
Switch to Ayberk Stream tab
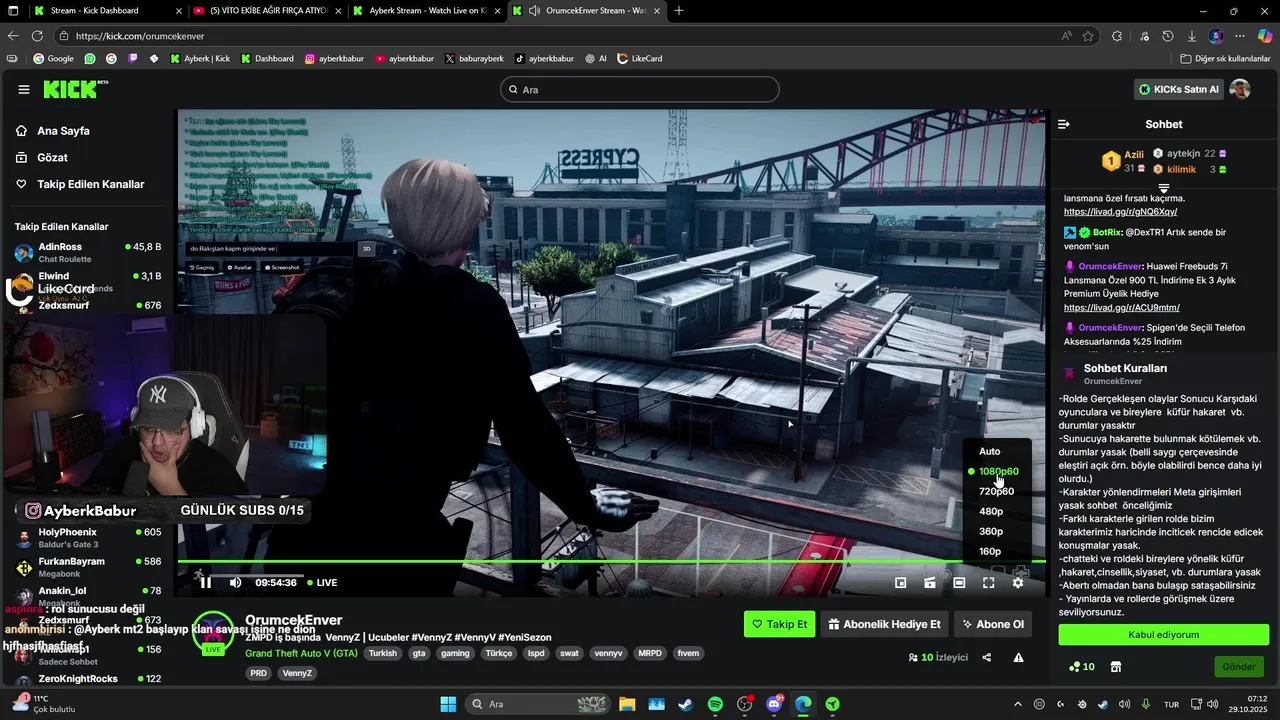[x=425, y=10]
